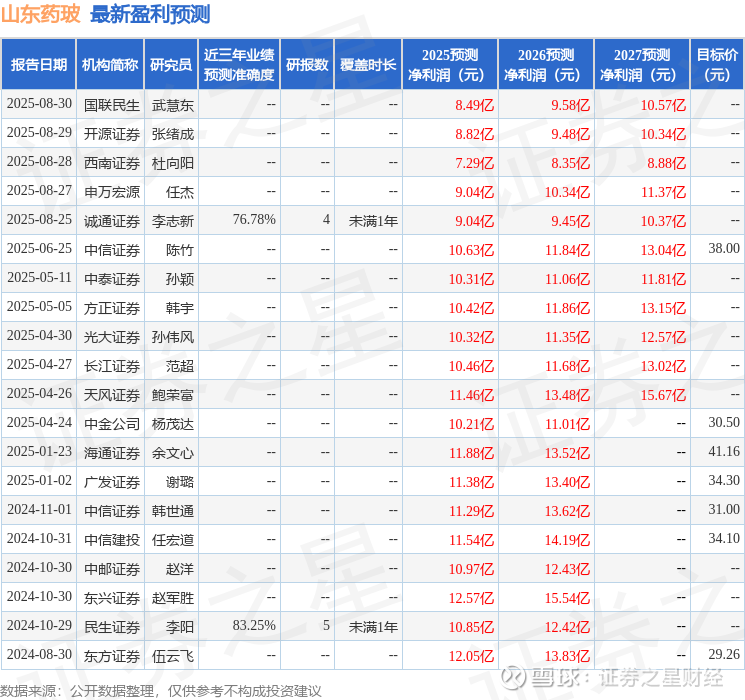Click 2027 profit forecast 15.67亿

coord(663,395)
